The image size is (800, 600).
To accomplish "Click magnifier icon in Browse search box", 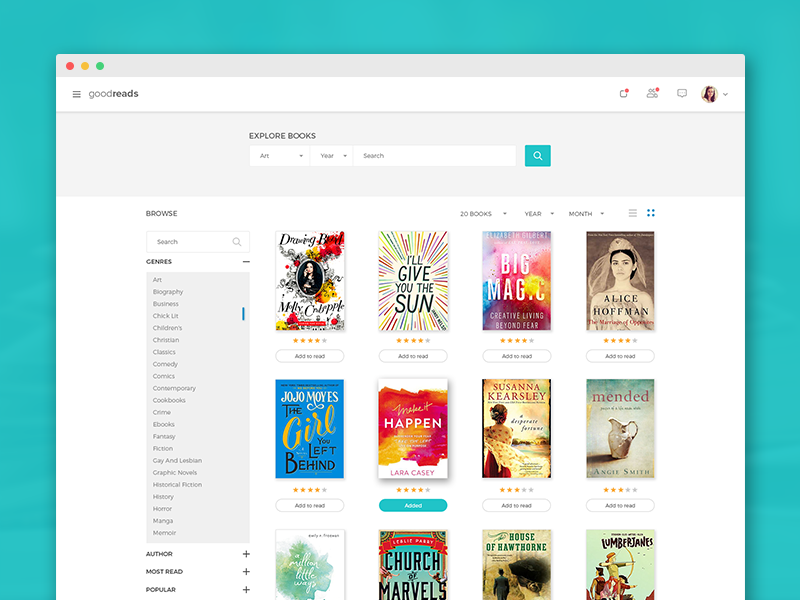I will point(237,242).
